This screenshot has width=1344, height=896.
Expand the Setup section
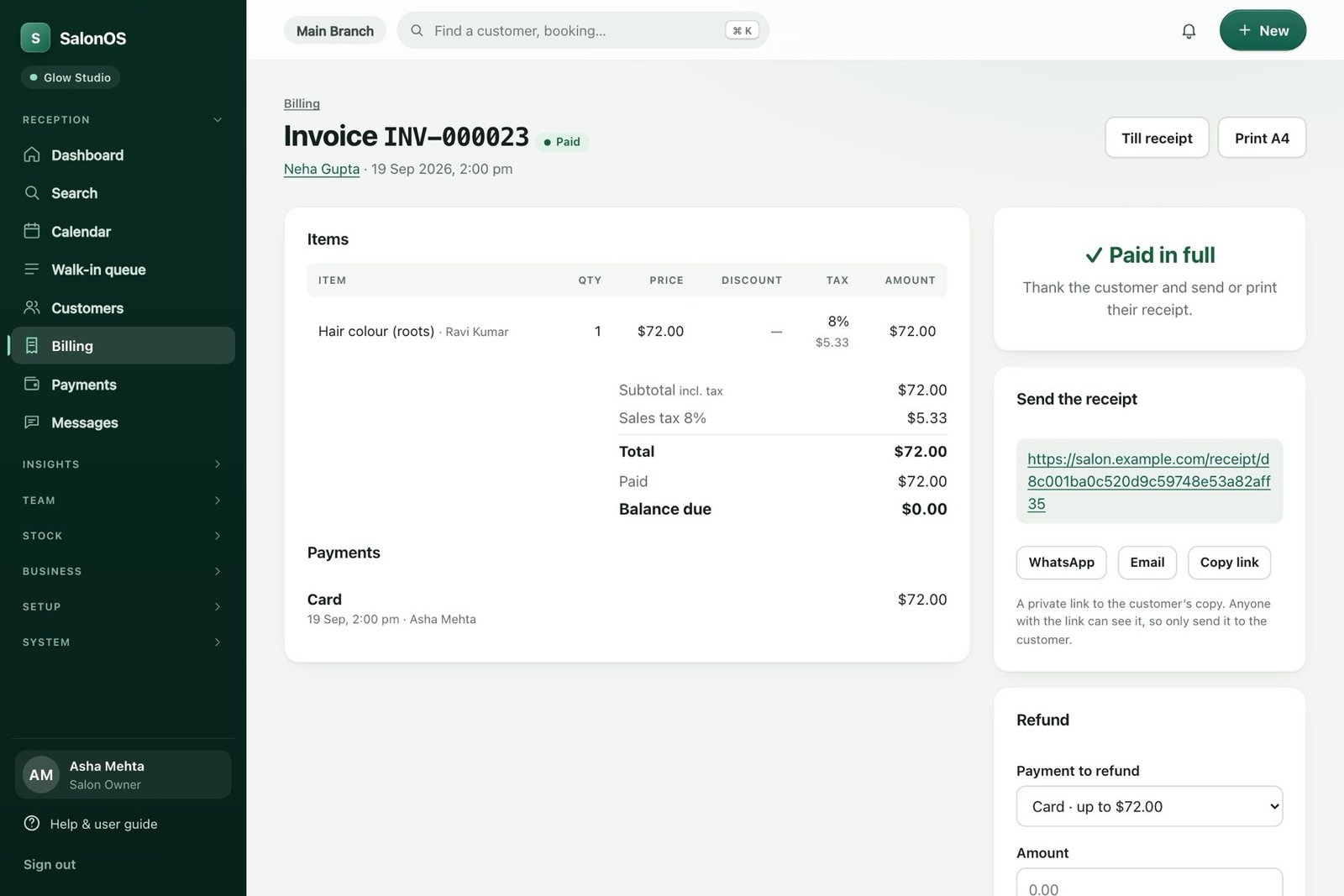123,606
